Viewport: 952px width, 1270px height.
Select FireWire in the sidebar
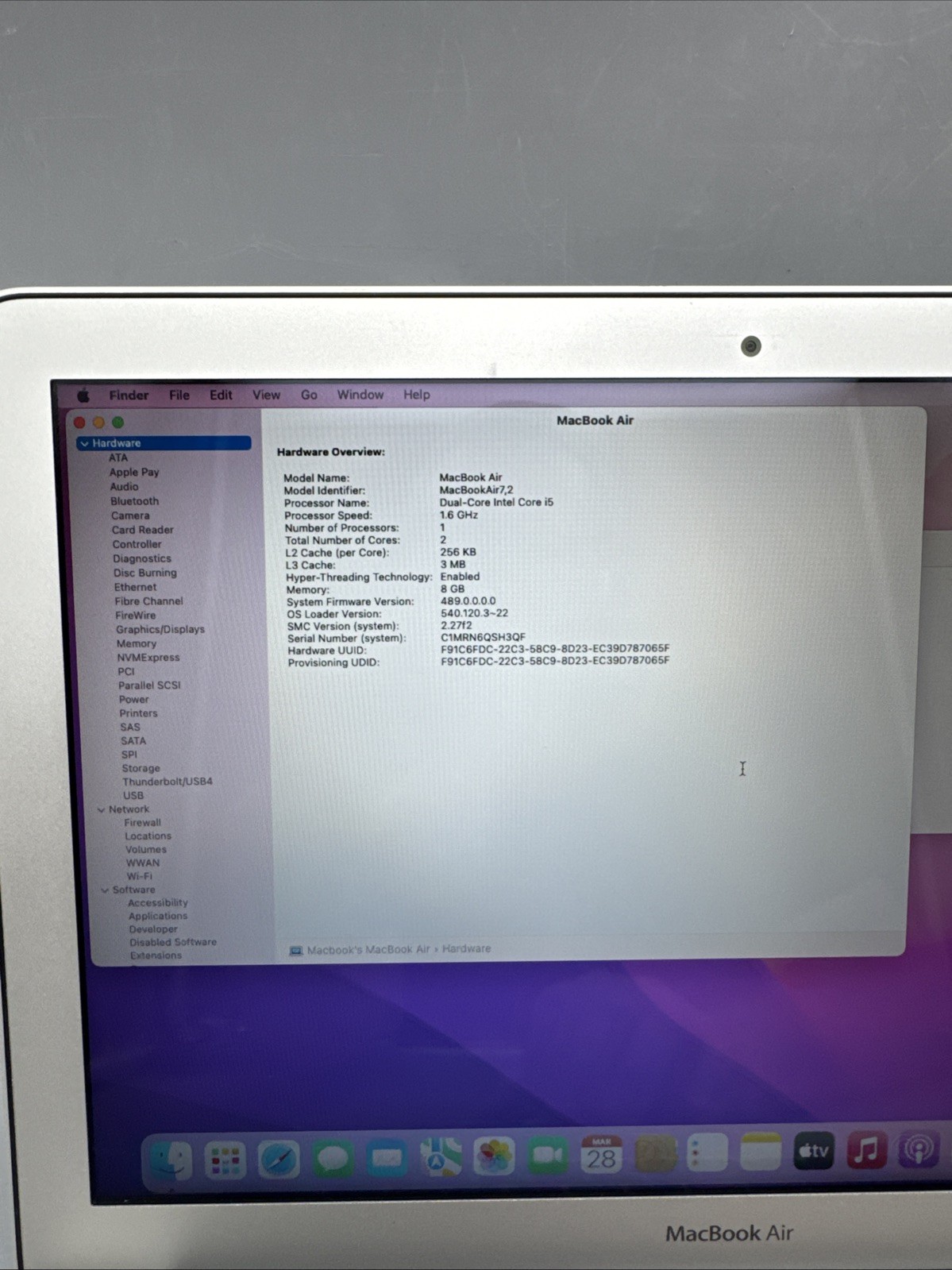tap(136, 616)
